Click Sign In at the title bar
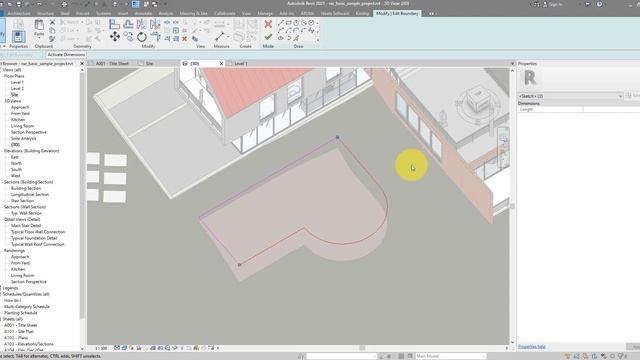The height and width of the screenshot is (360, 640). click(x=556, y=4)
